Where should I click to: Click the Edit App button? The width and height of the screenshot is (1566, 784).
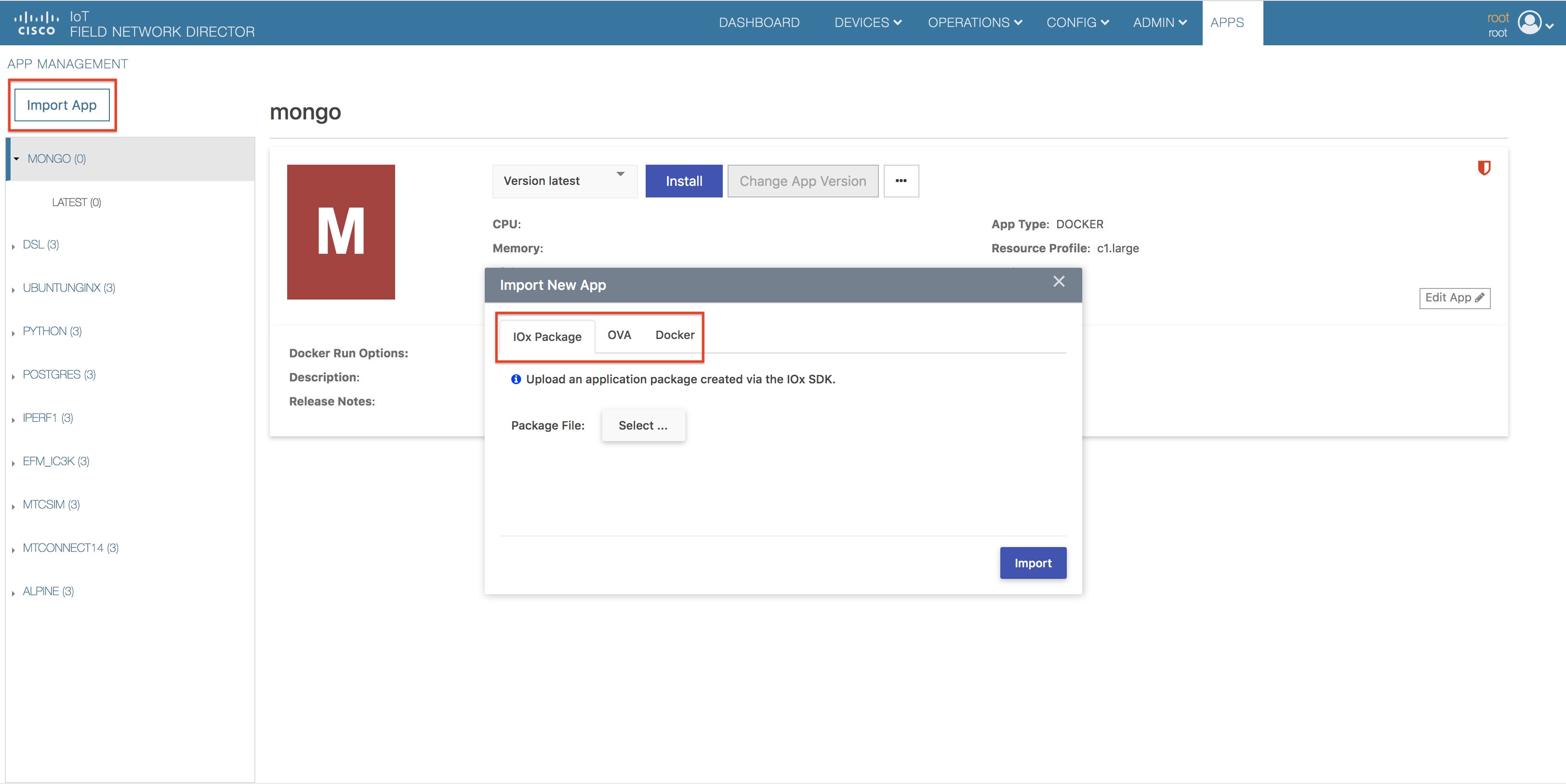click(1454, 298)
